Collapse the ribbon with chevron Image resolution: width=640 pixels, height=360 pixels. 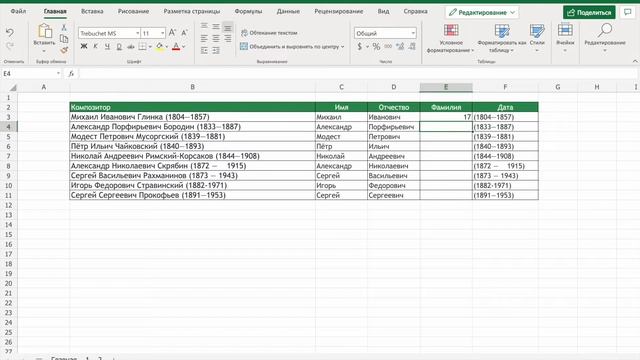[x=635, y=61]
